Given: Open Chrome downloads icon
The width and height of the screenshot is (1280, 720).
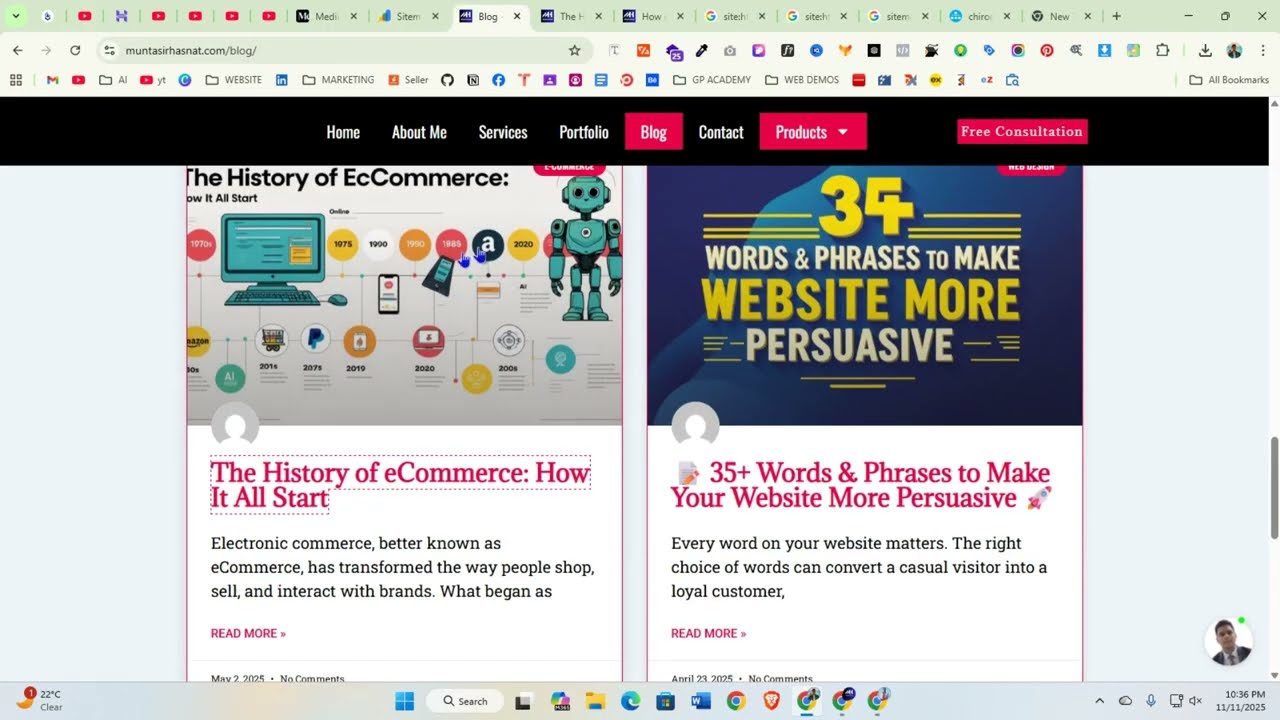Looking at the screenshot, I should click(1205, 50).
